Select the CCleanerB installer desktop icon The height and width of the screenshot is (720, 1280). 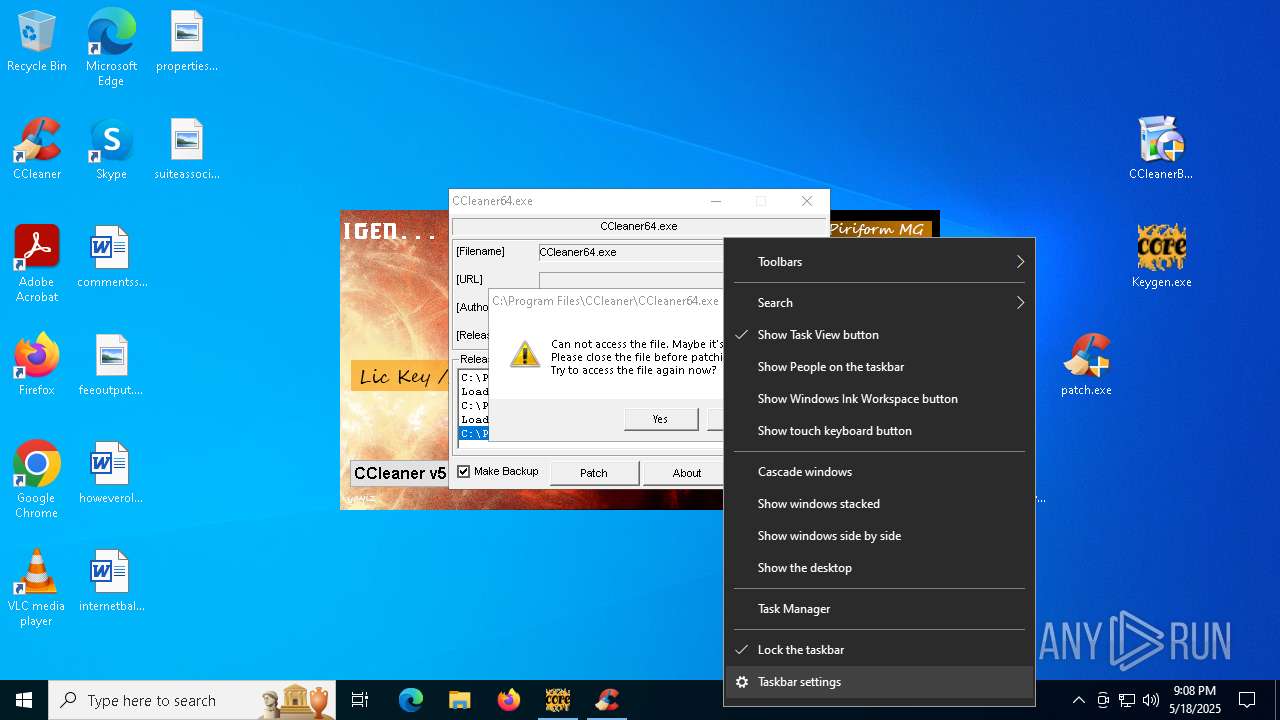[1161, 149]
